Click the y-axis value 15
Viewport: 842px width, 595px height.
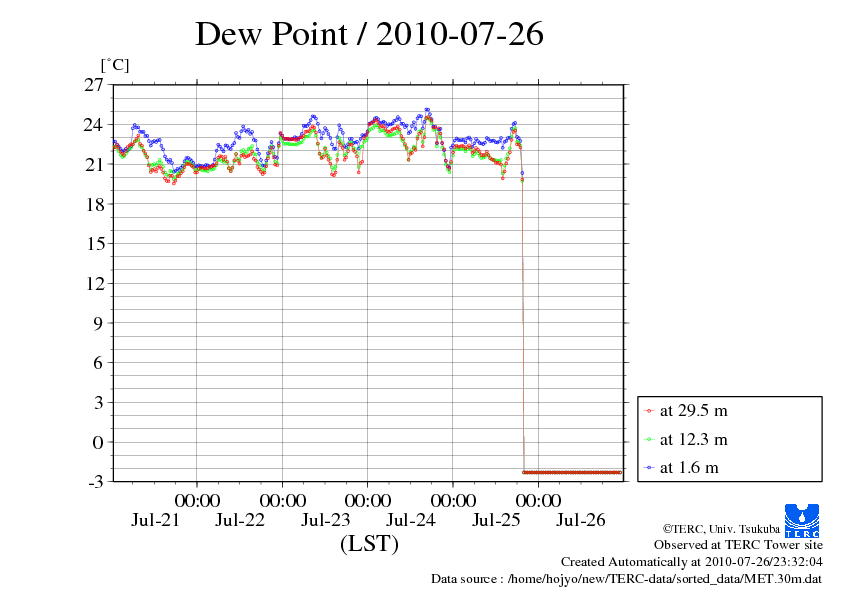(94, 244)
